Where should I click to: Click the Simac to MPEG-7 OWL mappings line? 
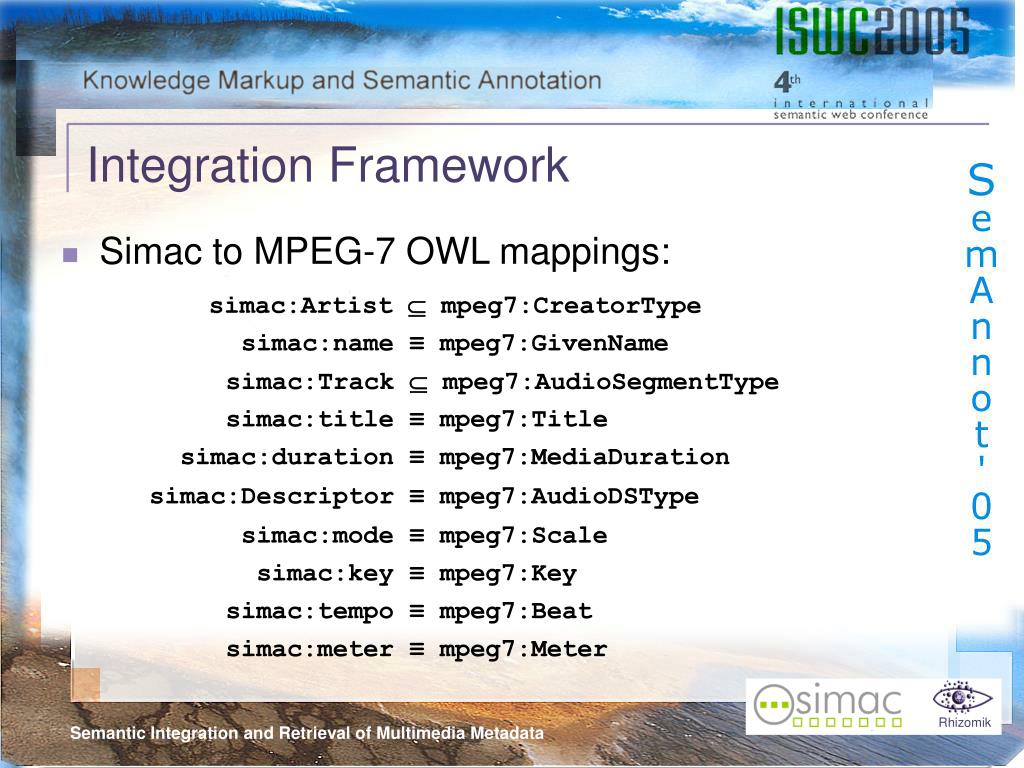pos(385,251)
